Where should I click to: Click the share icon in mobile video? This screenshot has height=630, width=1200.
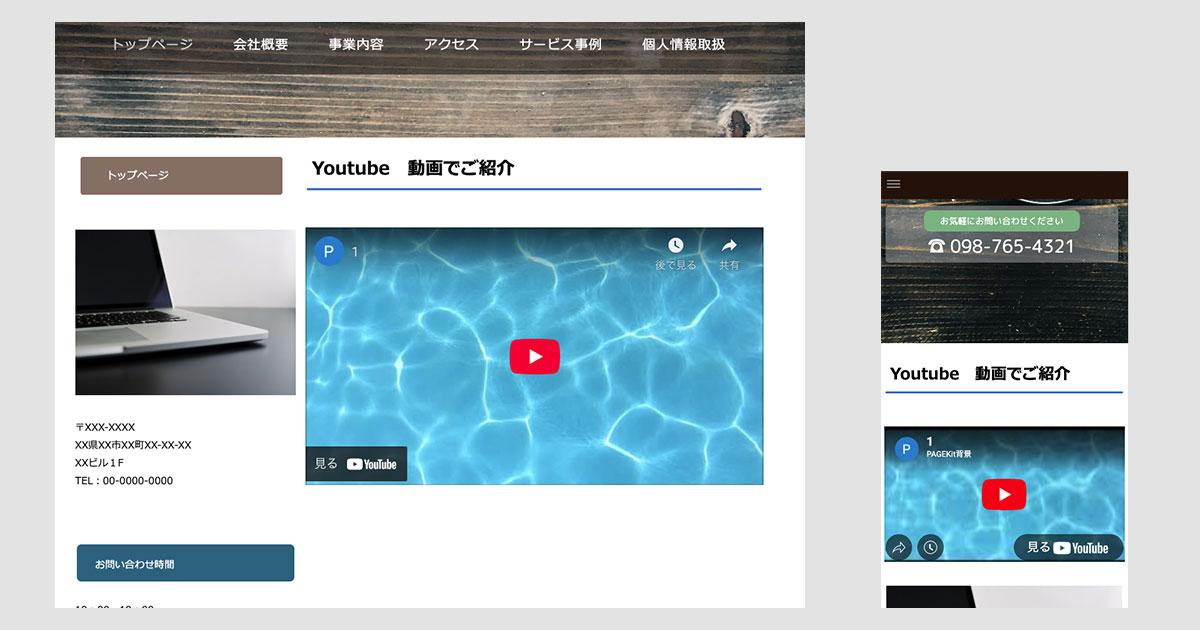[899, 547]
